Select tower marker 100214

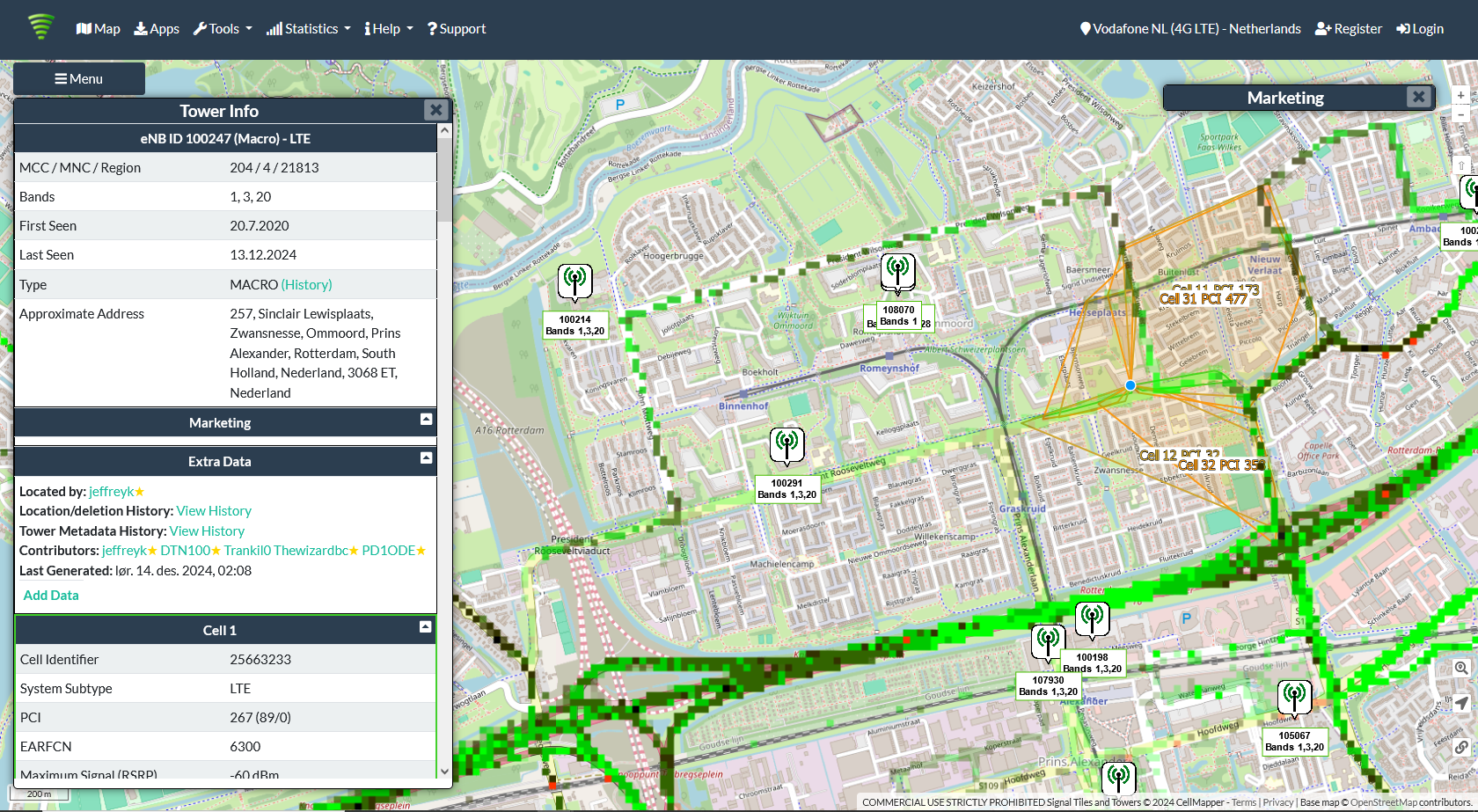[574, 282]
